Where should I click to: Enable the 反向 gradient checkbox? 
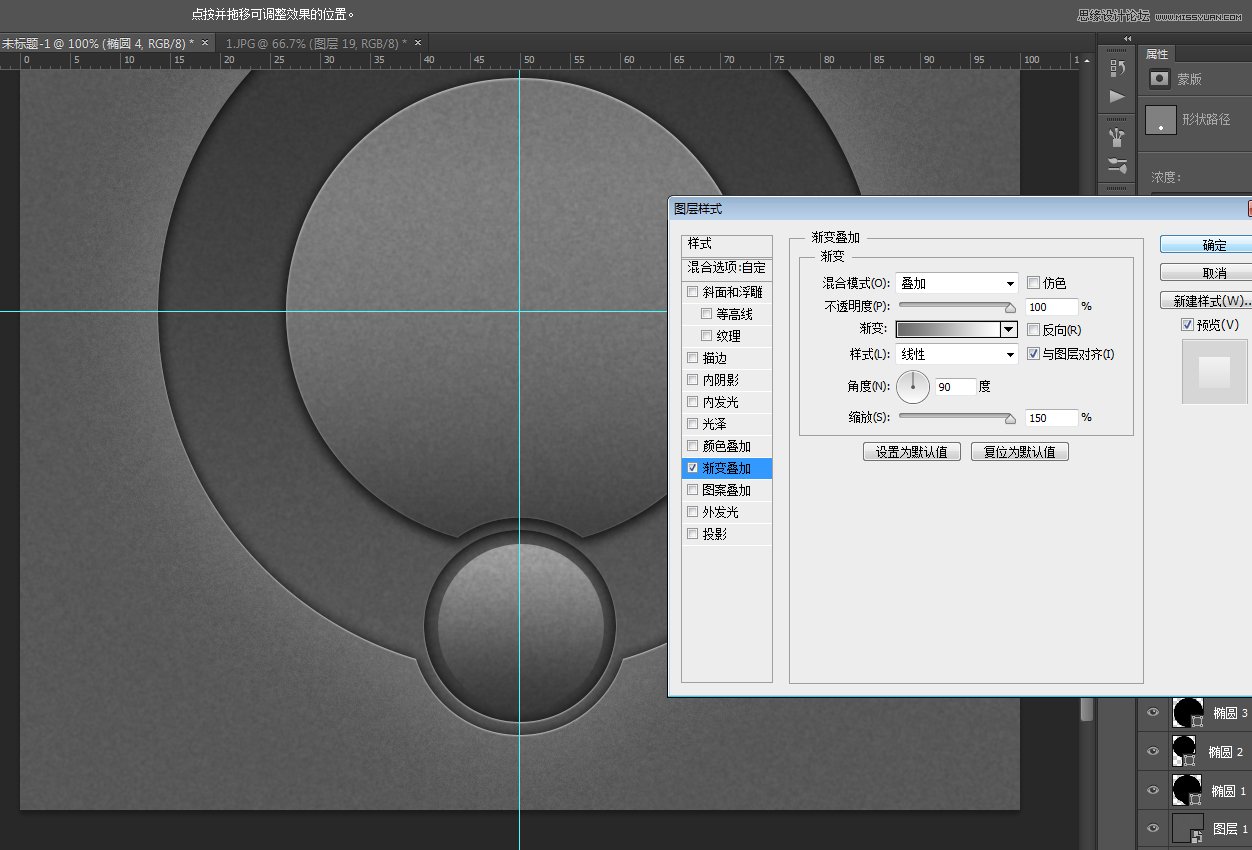(x=1033, y=330)
